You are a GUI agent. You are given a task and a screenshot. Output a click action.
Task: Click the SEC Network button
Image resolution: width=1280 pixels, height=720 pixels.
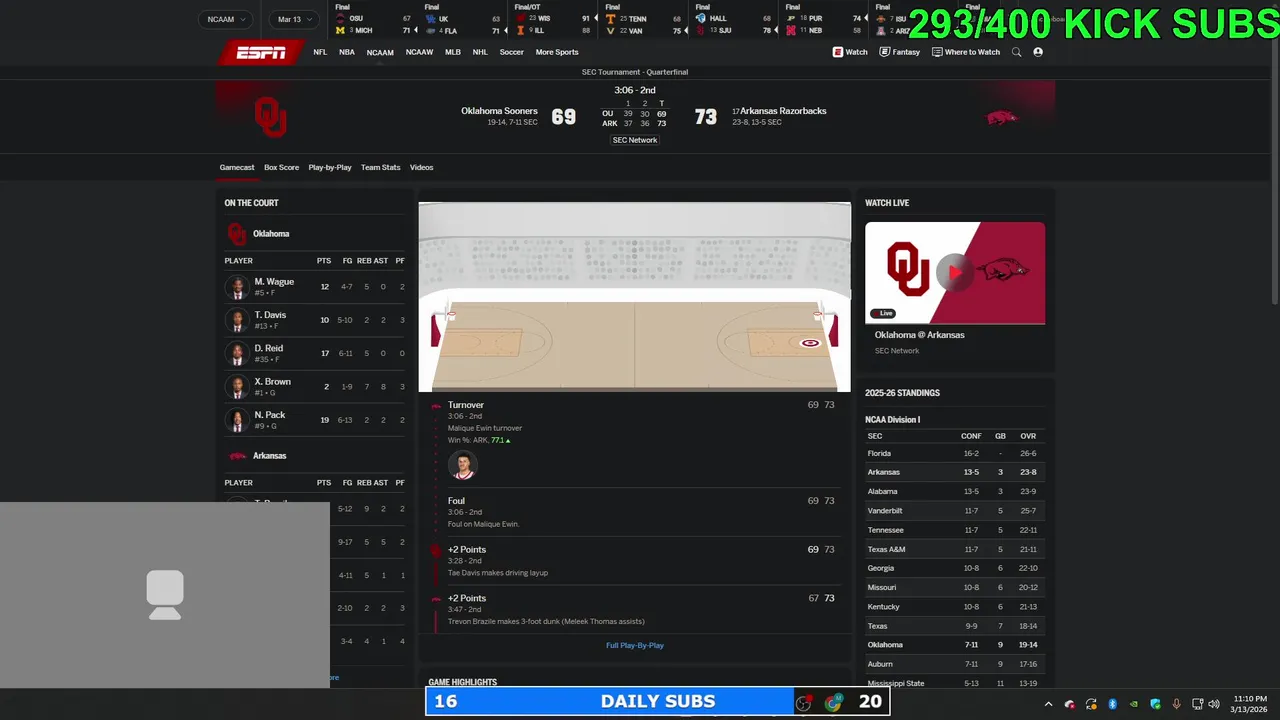(635, 140)
